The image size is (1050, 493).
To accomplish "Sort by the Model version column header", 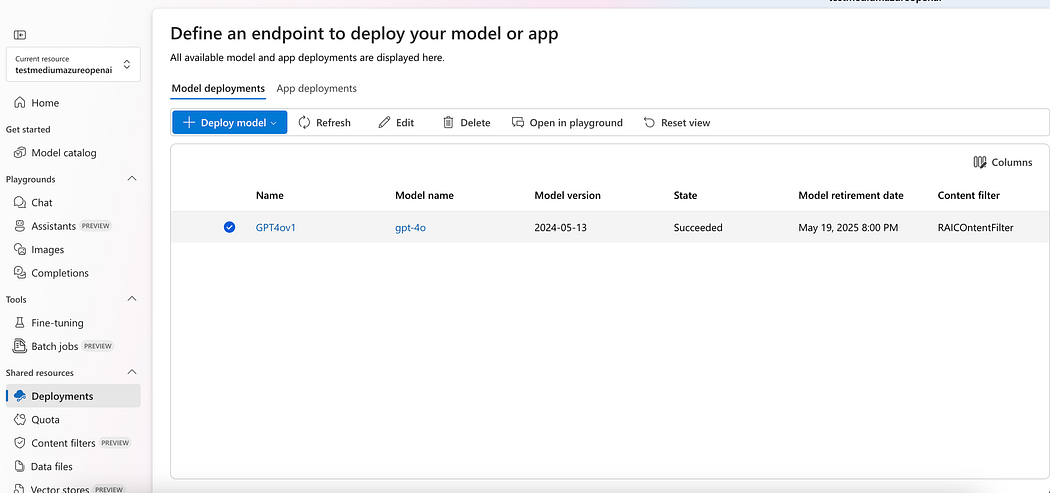I will (568, 196).
